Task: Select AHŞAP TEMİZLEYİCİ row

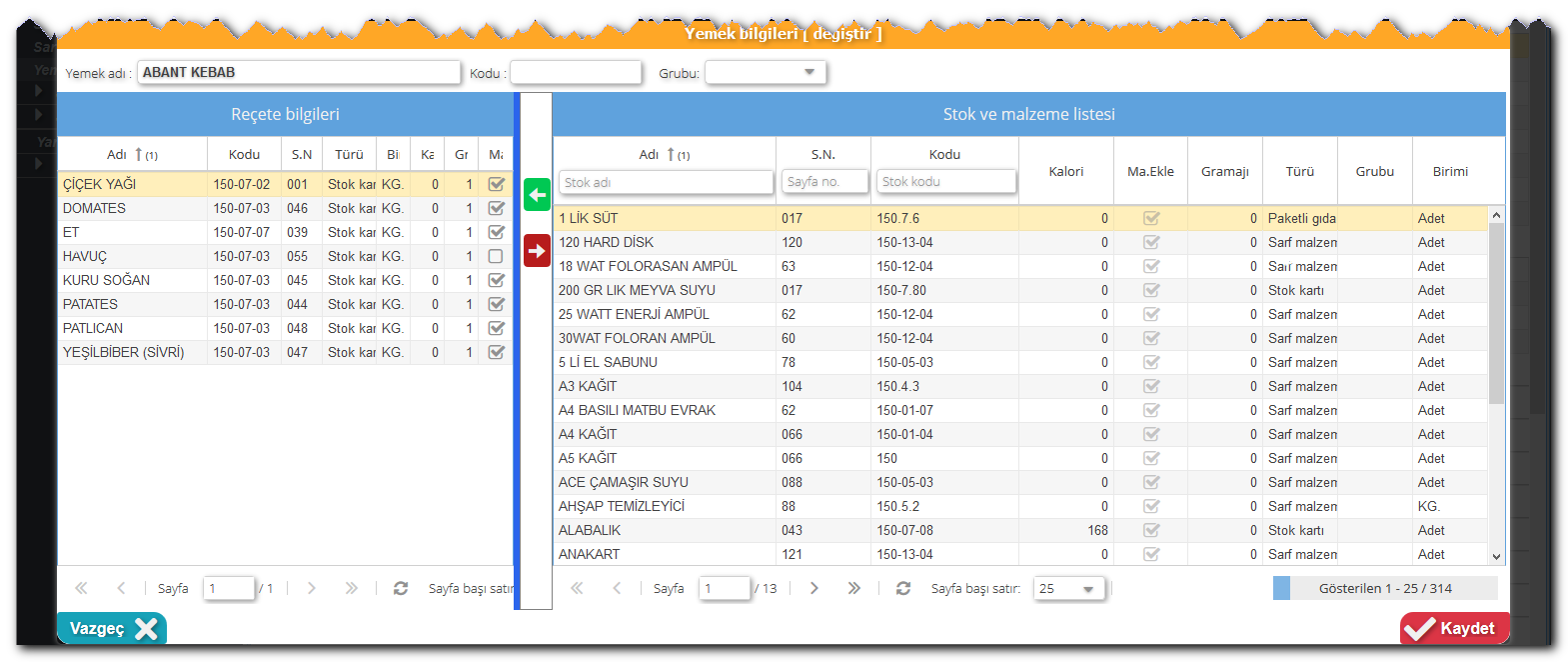Action: [1020, 506]
